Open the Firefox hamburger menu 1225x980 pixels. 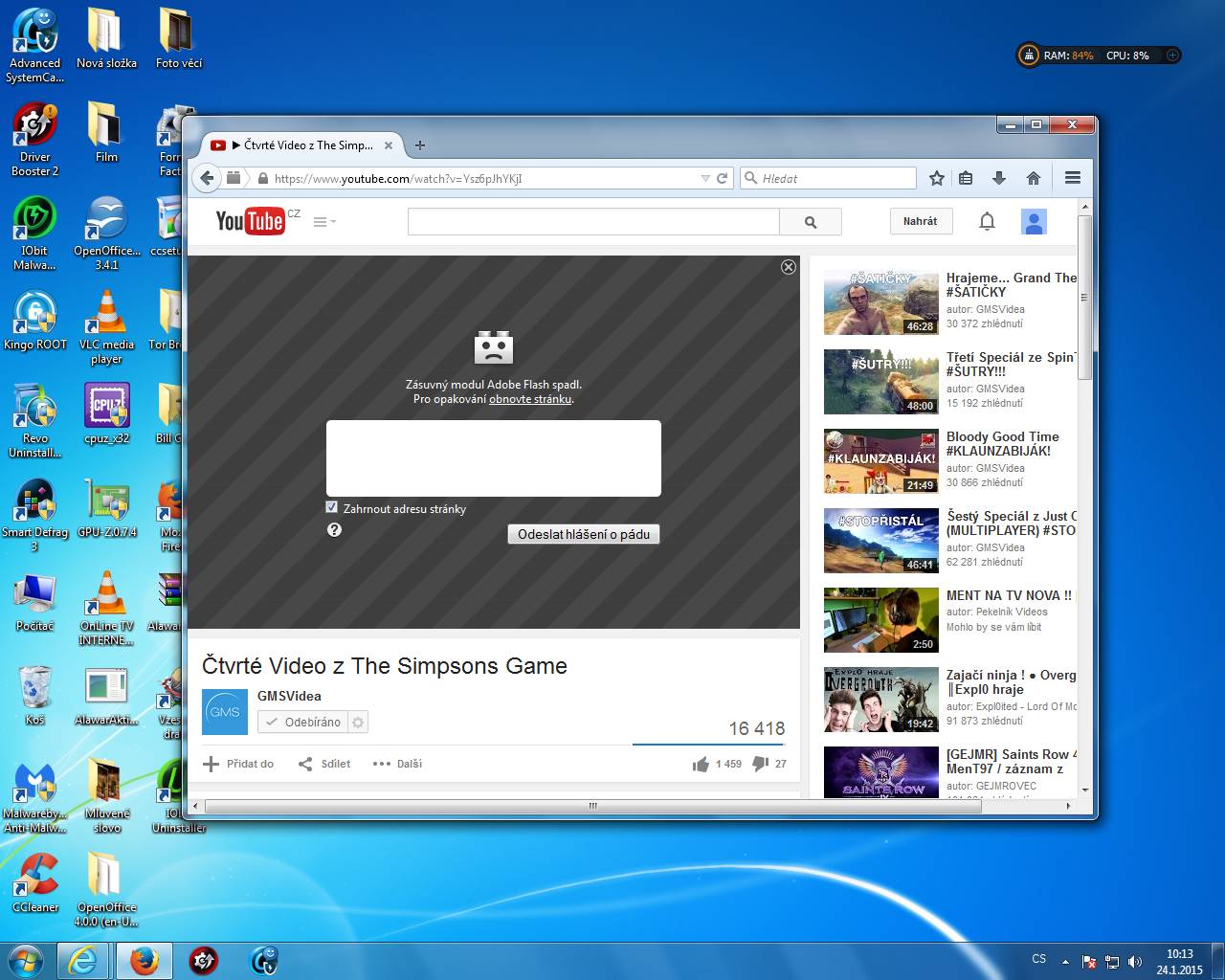tap(1073, 178)
